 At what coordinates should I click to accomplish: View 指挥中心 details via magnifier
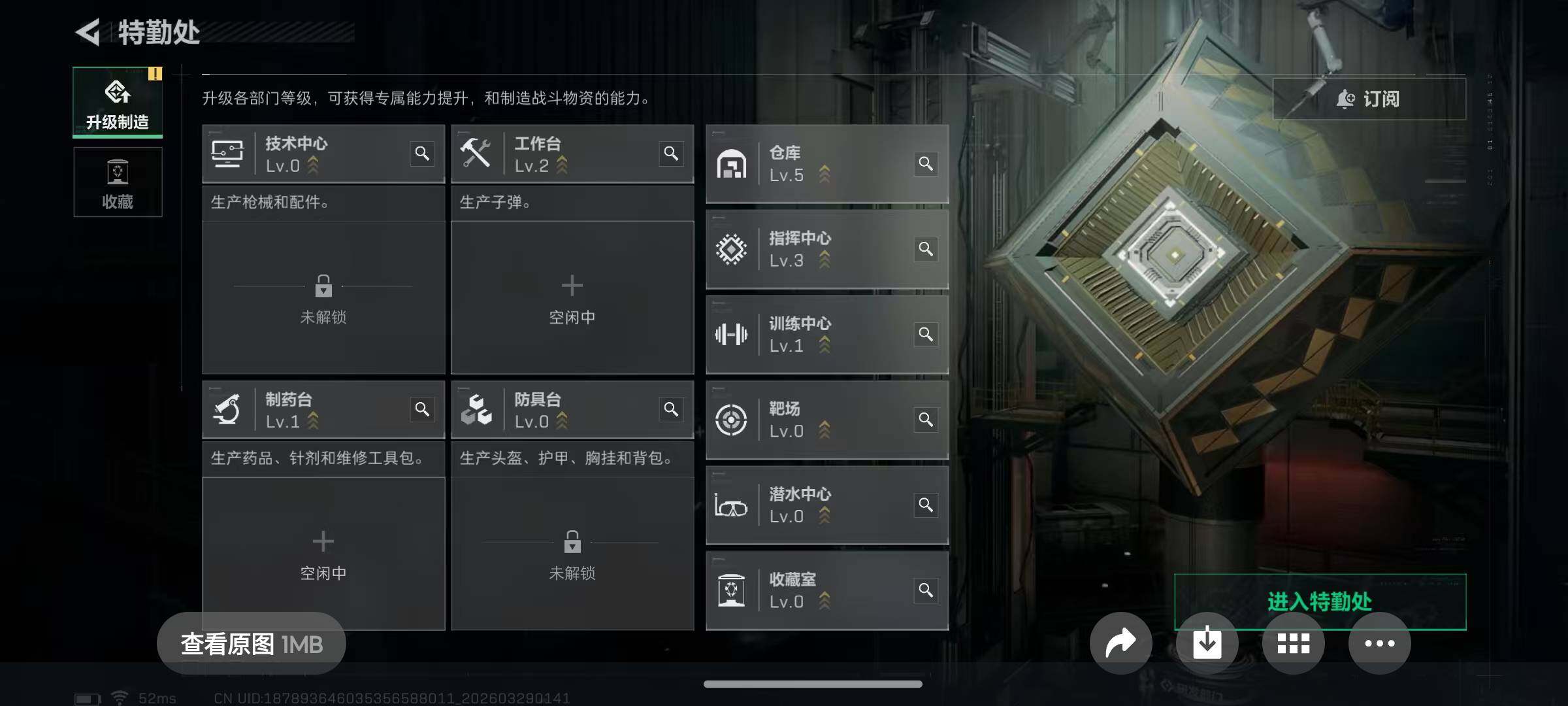tap(926, 249)
